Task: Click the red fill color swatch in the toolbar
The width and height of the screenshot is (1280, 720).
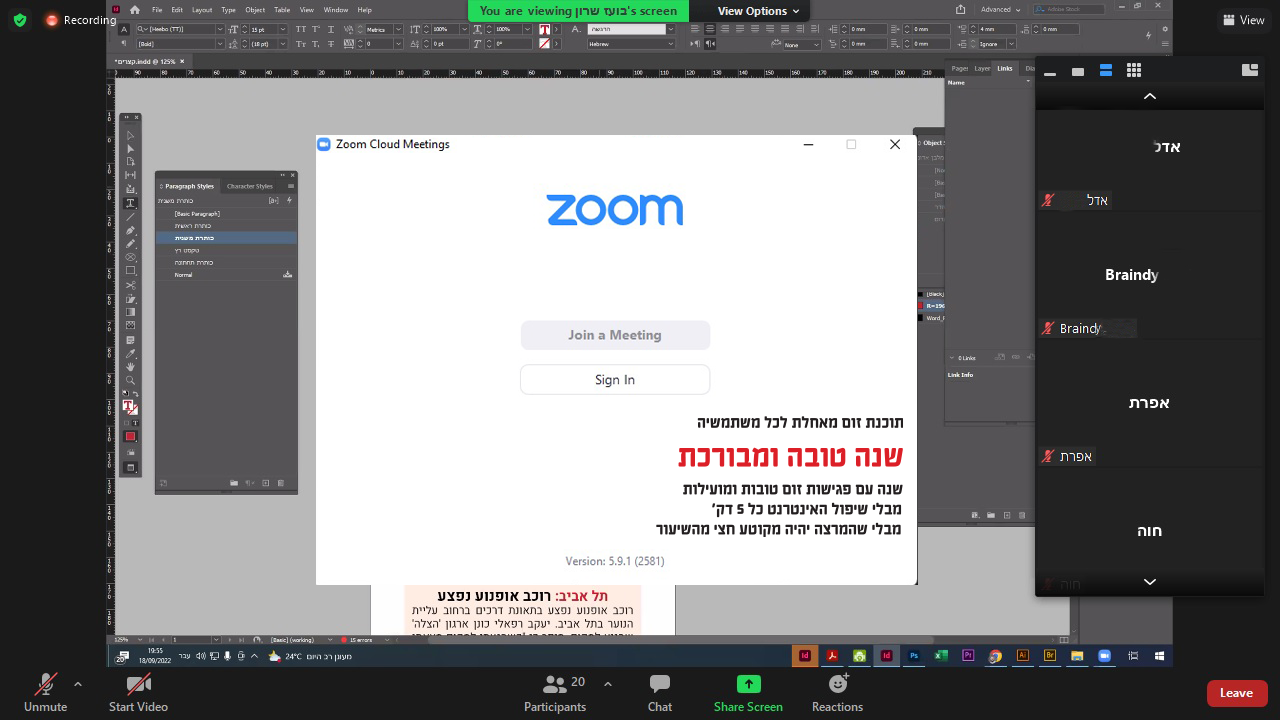Action: pyautogui.click(x=130, y=435)
